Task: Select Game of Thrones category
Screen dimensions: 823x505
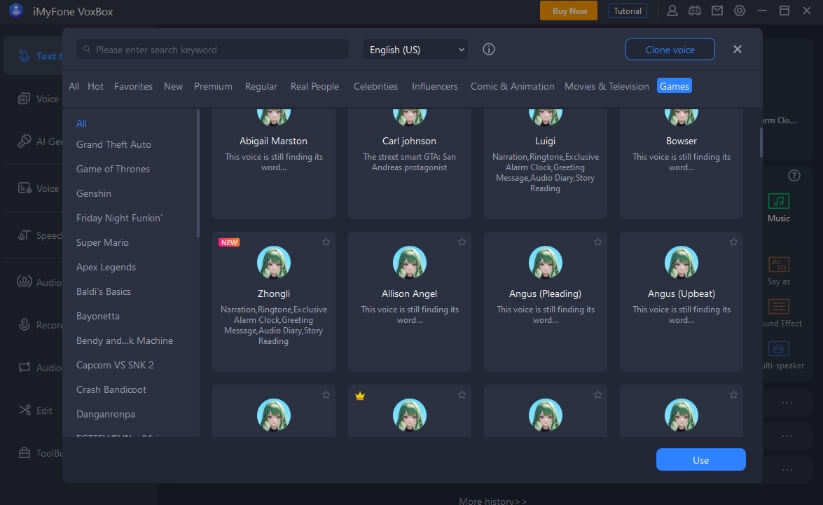Action: [x=113, y=169]
